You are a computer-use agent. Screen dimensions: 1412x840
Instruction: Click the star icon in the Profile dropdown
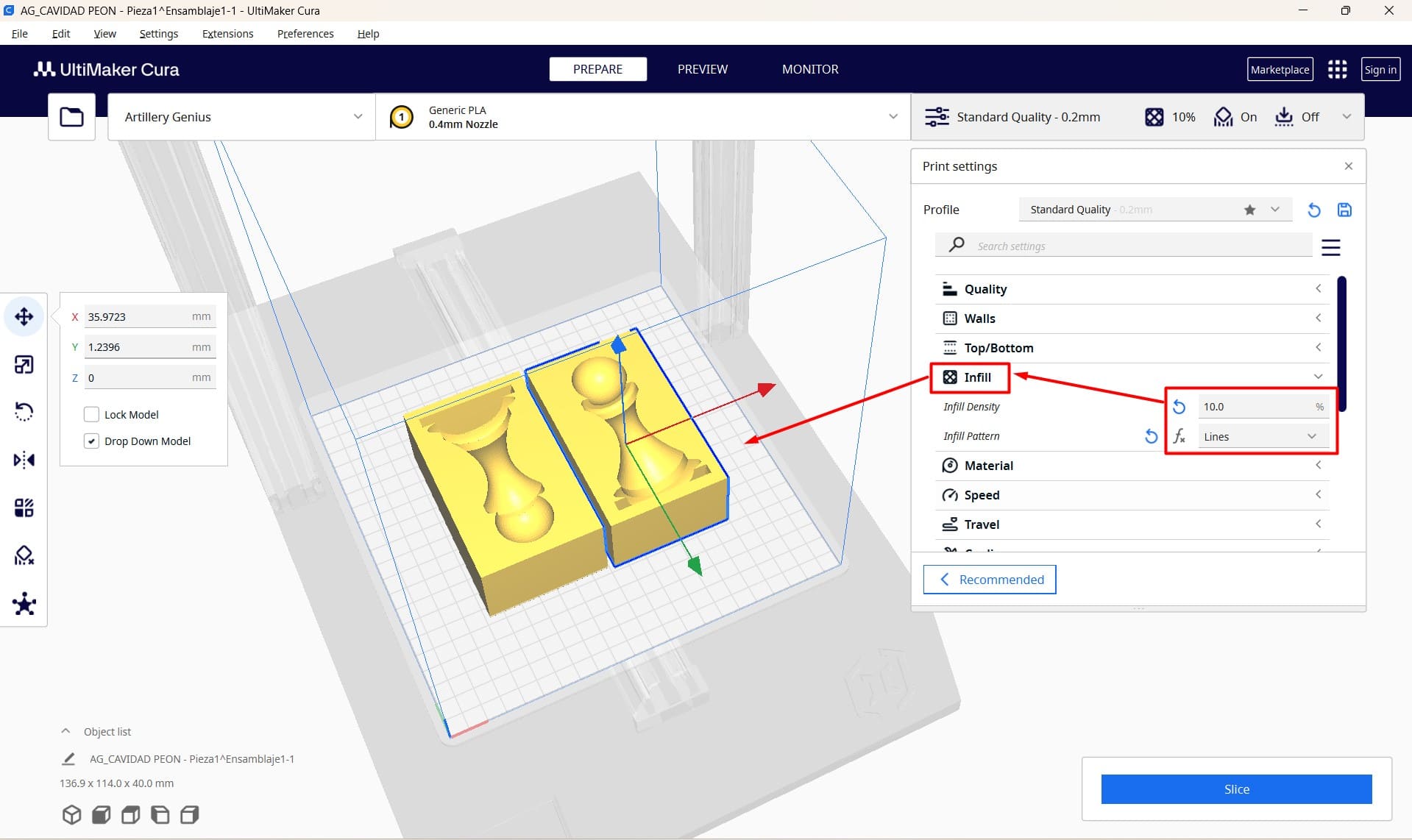click(x=1249, y=210)
